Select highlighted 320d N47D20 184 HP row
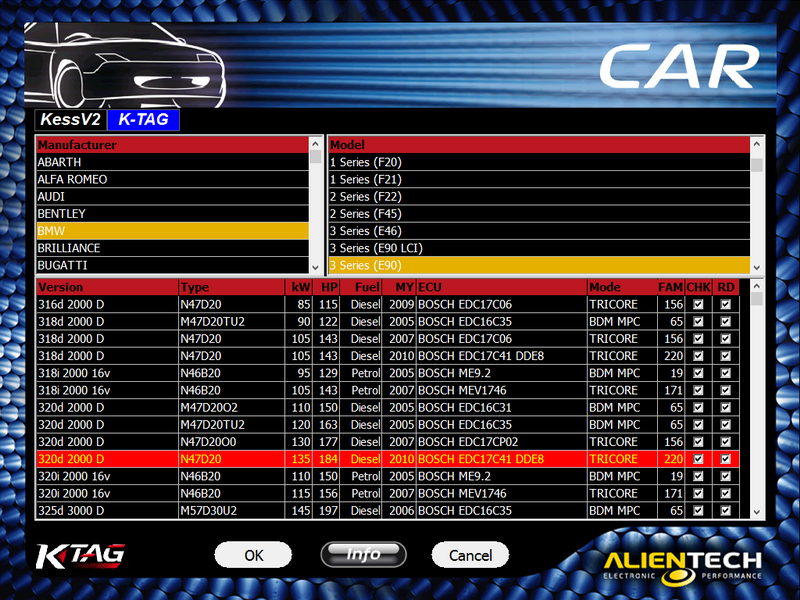800x600 pixels. click(x=388, y=459)
